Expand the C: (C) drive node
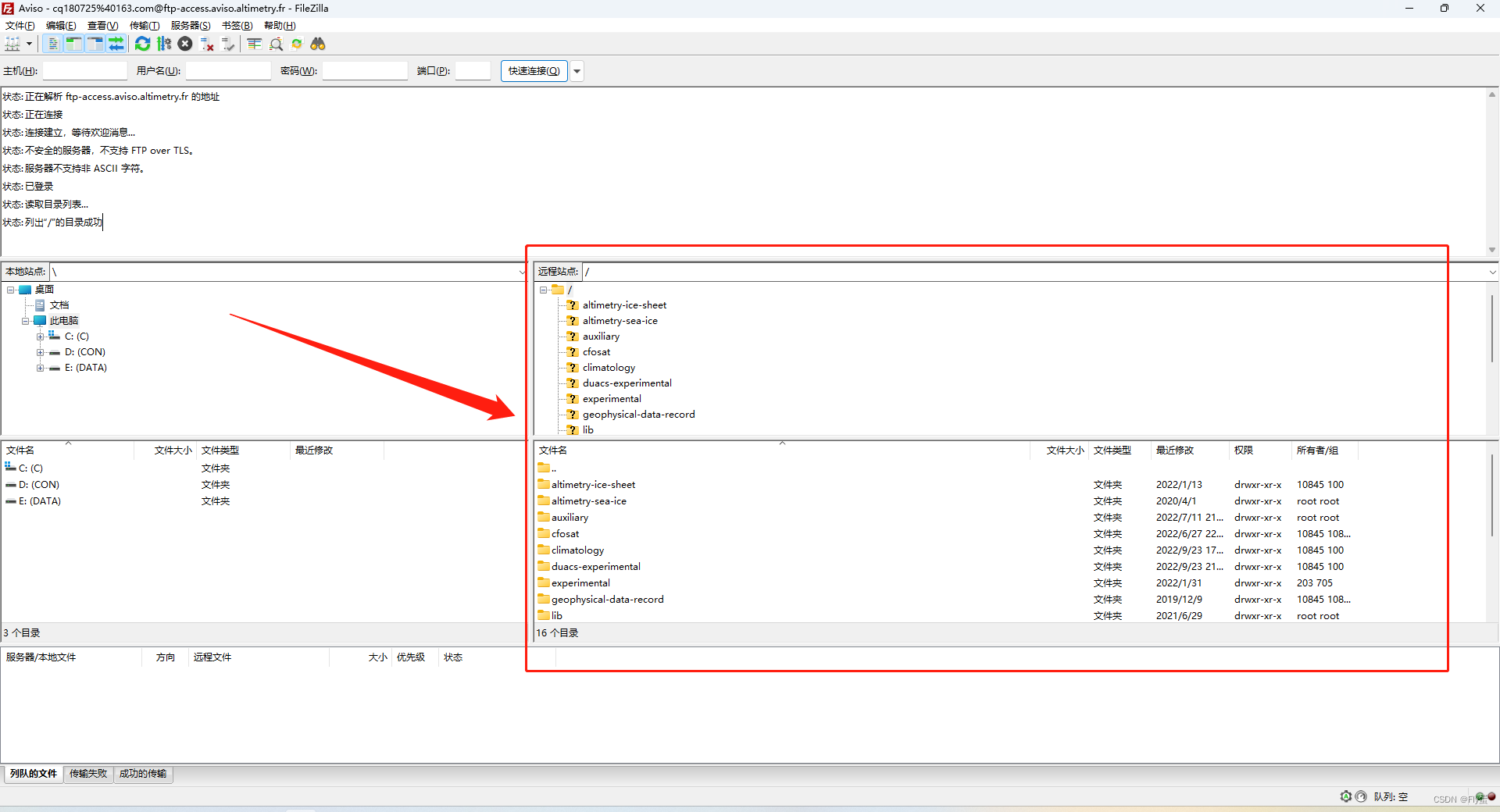1500x812 pixels. pos(40,337)
